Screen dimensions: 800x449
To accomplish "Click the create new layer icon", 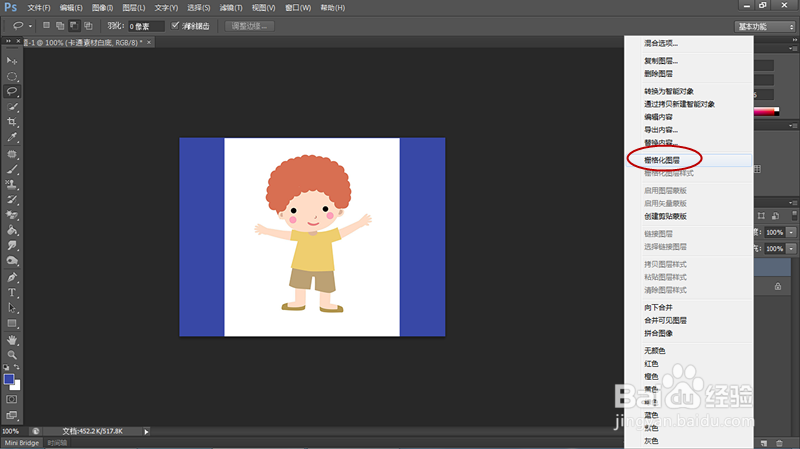I will pos(764,443).
